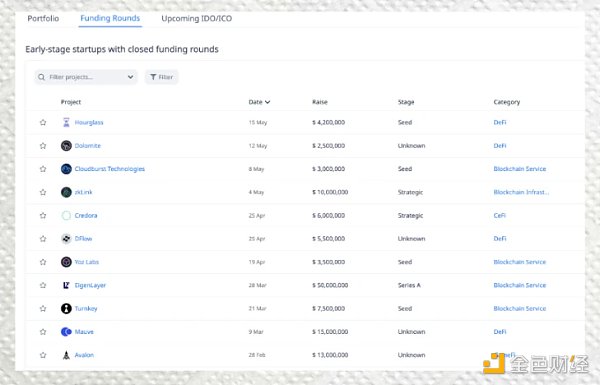Sort by the Date column header
The width and height of the screenshot is (600, 385).
tap(259, 102)
